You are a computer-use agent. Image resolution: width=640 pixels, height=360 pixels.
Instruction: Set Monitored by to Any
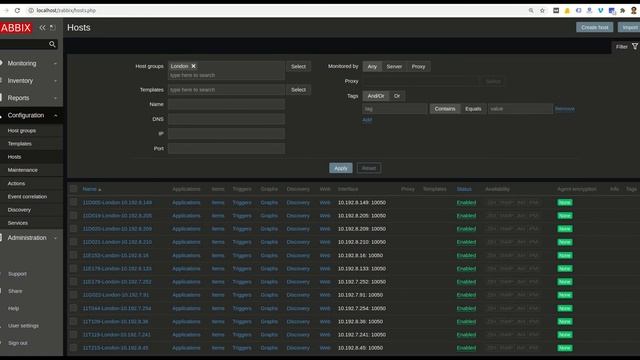[372, 67]
